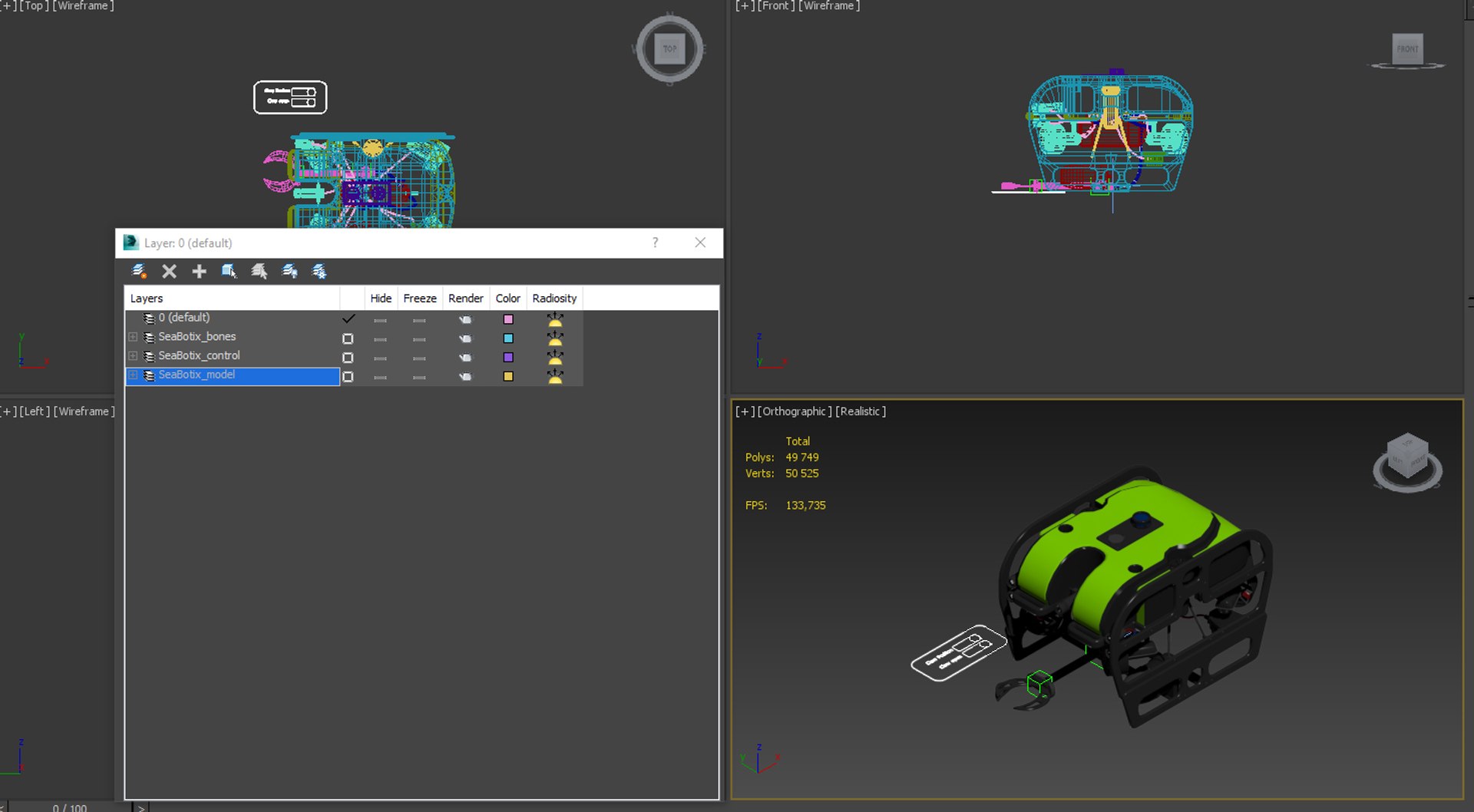1474x812 pixels.
Task: Expand the SeaBotix_model layer tree
Action: pos(133,375)
